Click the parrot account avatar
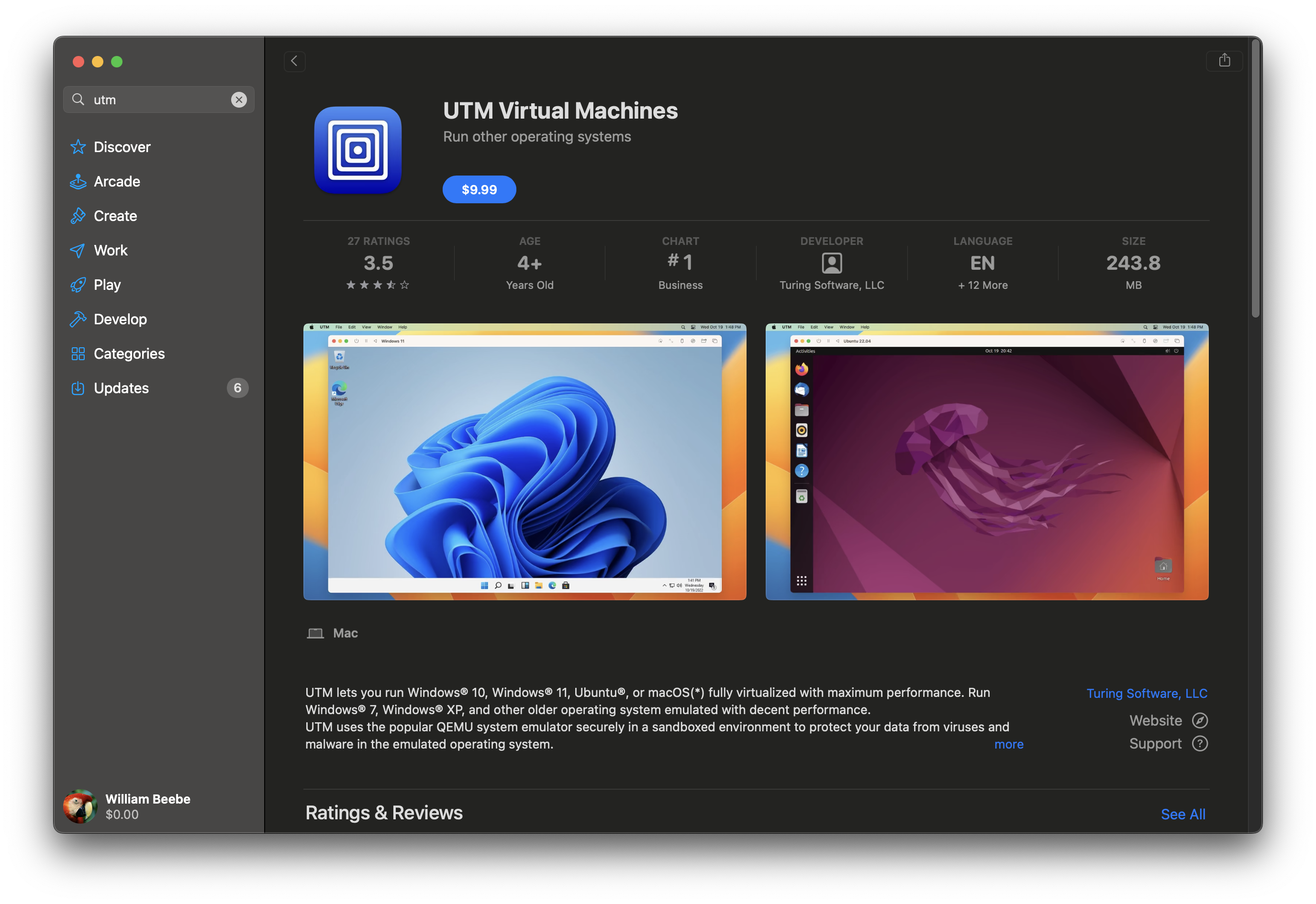This screenshot has height=904, width=1316. click(x=80, y=806)
